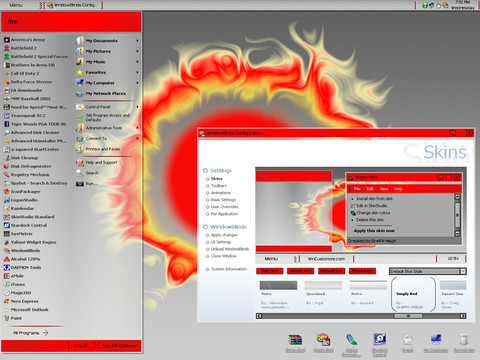Open Set Program Access and Defaults
The image size is (480, 360).
point(103,117)
